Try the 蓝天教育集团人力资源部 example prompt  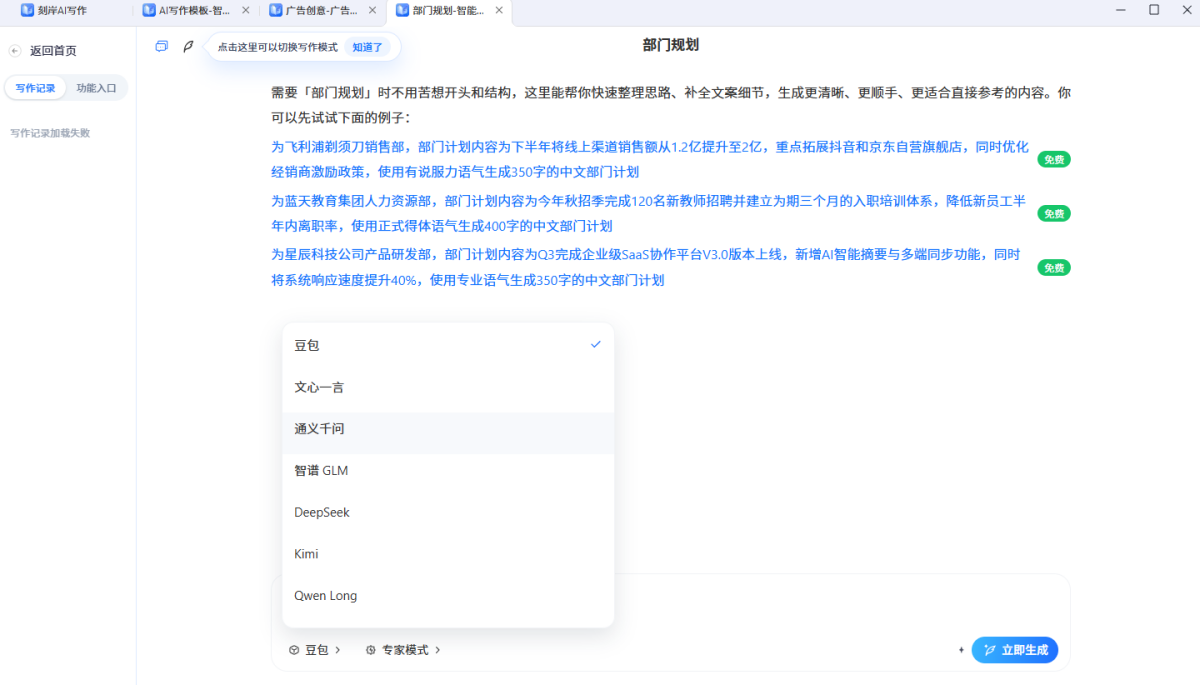point(650,213)
